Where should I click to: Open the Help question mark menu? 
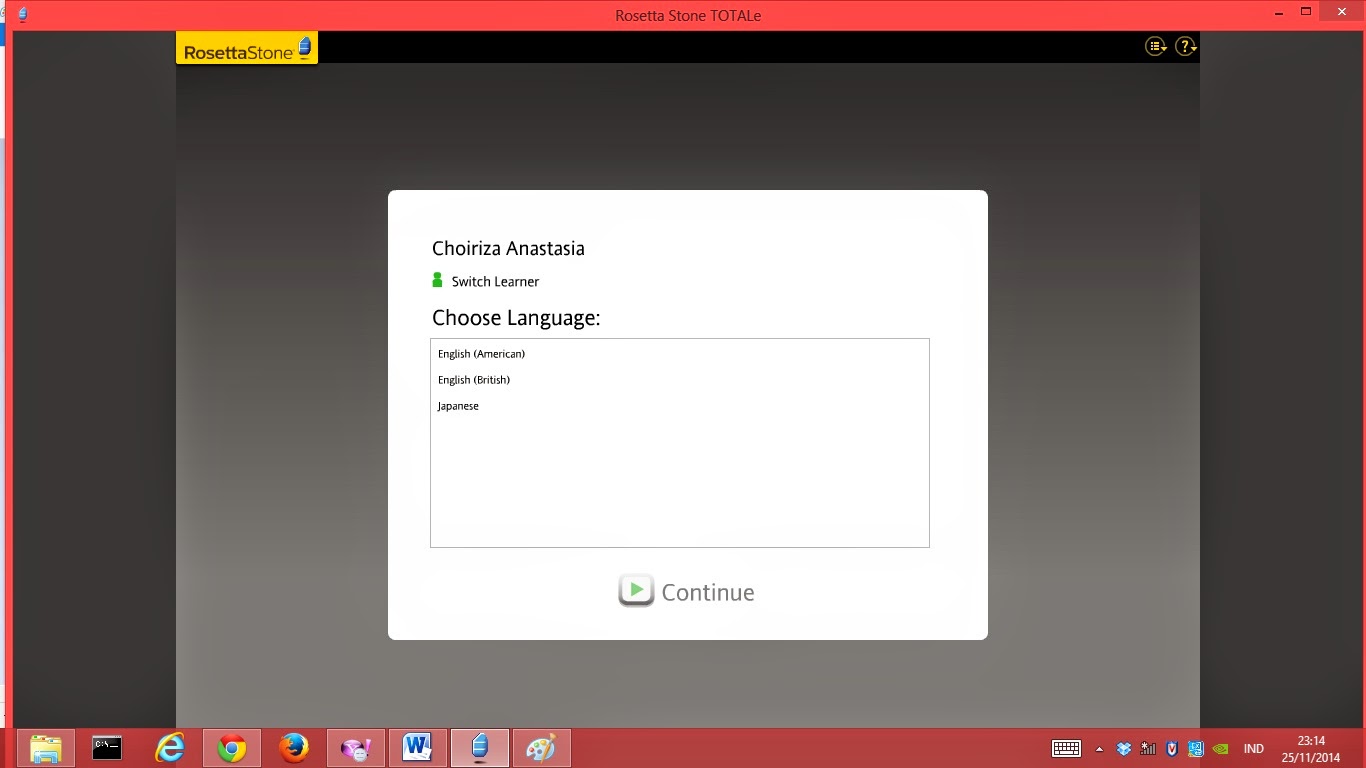pos(1186,46)
